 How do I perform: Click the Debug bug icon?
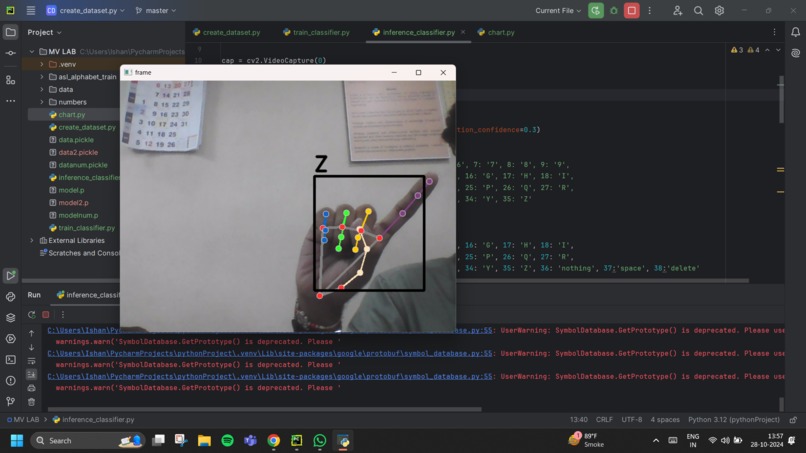pos(614,10)
